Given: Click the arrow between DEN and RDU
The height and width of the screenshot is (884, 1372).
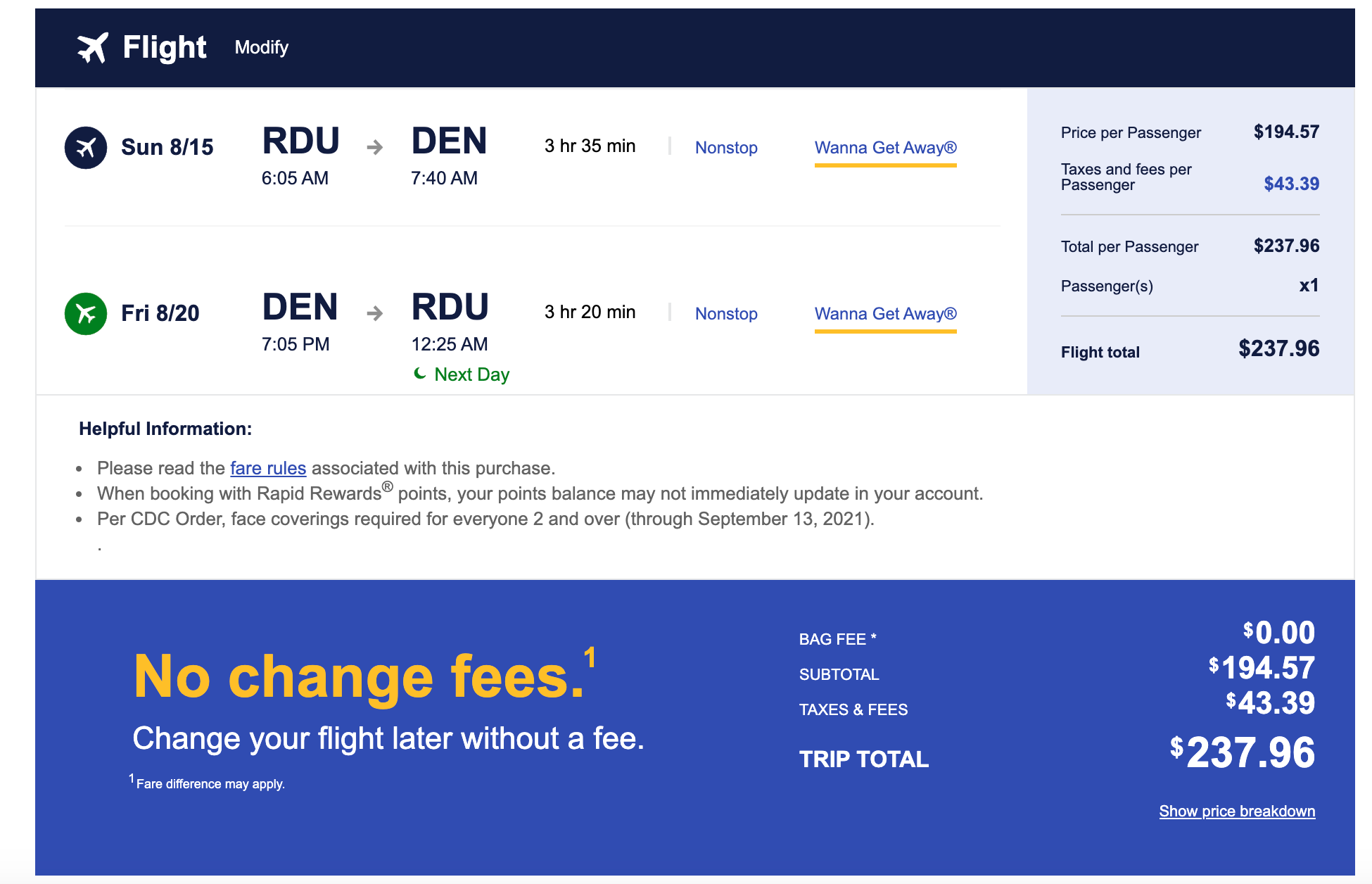Looking at the screenshot, I should click(x=375, y=313).
